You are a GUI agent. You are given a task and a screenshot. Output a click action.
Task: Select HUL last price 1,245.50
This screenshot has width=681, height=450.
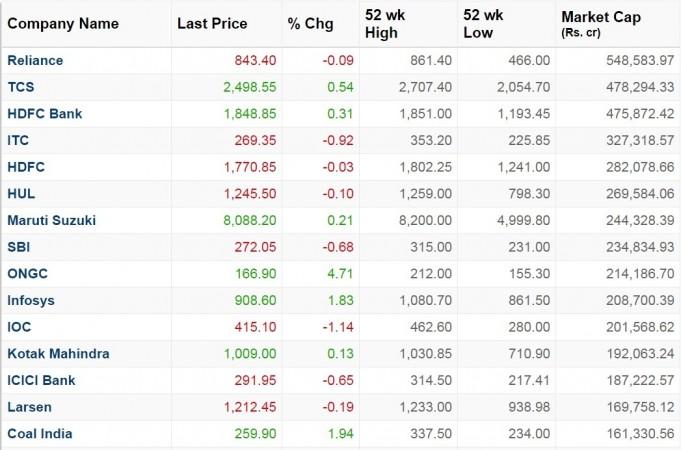[x=250, y=194]
